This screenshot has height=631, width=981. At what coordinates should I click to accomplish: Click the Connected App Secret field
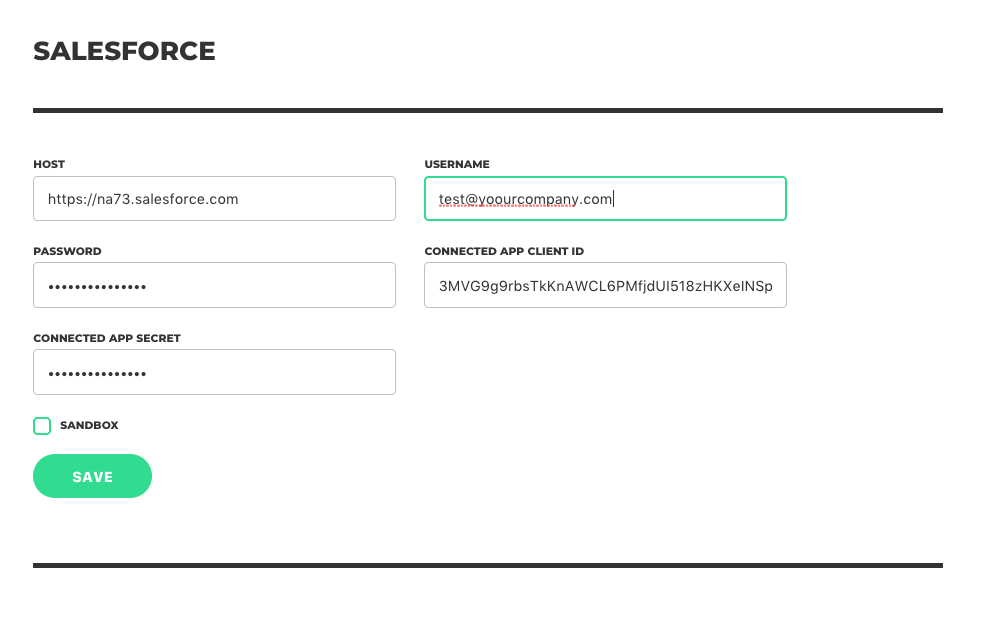[214, 372]
